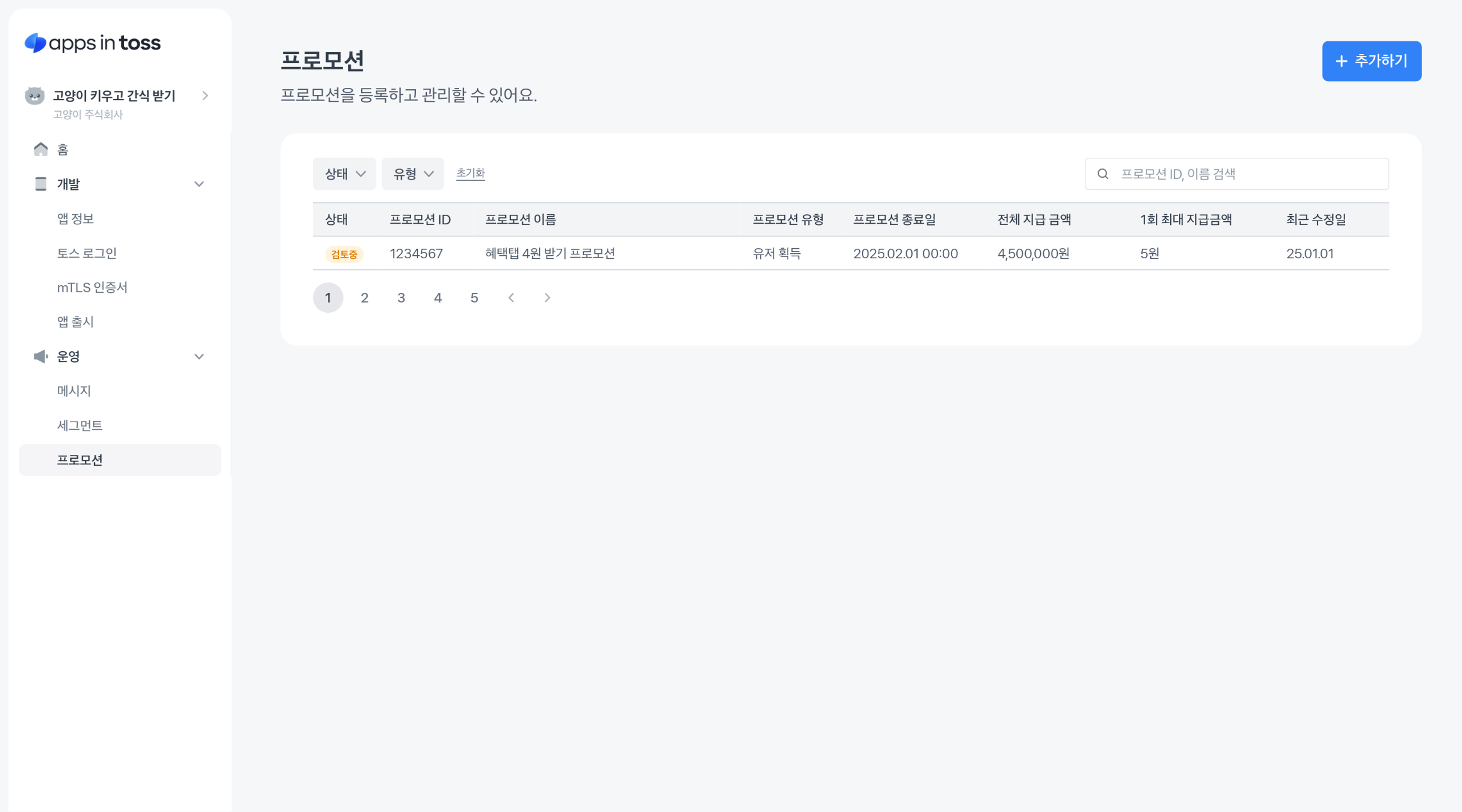The image size is (1462, 812).
Task: Click the 검토중 status badge
Action: (345, 254)
